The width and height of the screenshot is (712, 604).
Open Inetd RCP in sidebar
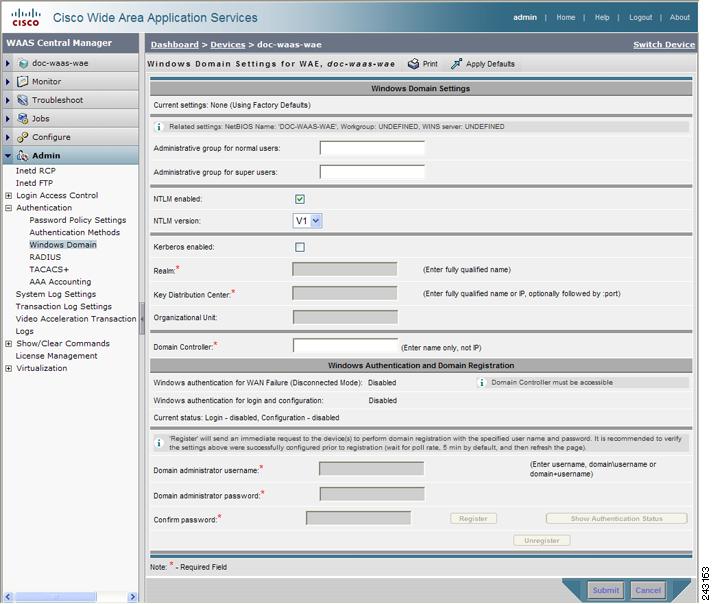(35, 171)
